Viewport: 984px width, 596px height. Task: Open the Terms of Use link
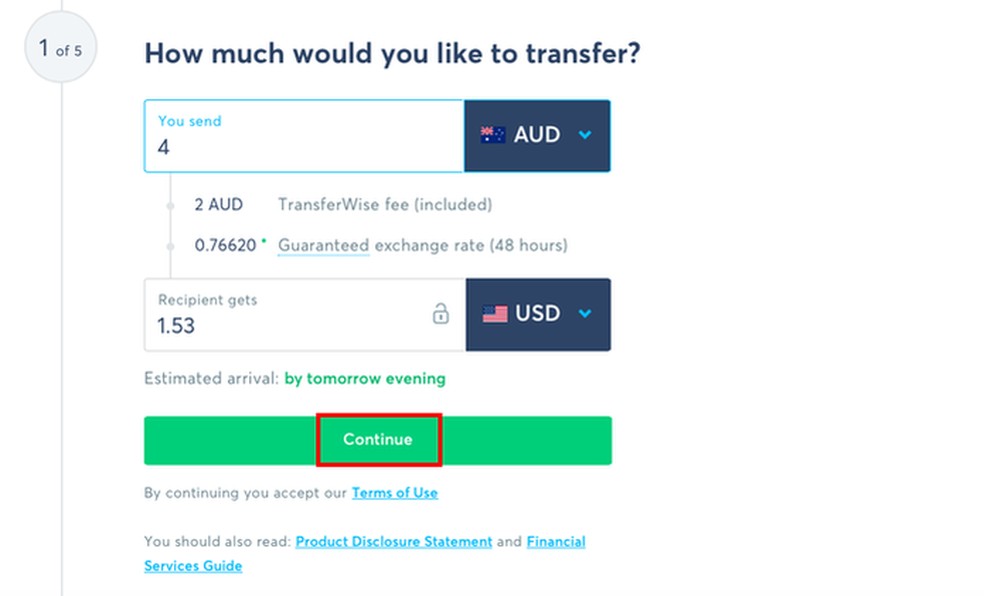point(394,493)
